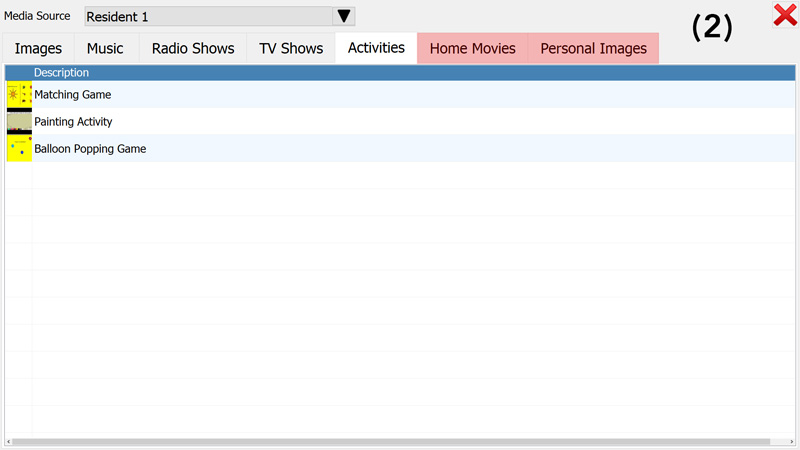Choose the Painting Activity list entry
Screen dimensions: 800x450
pos(73,122)
